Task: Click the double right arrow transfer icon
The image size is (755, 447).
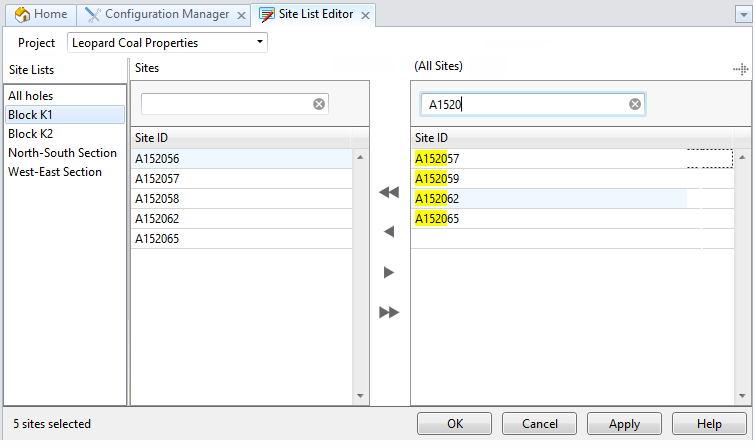Action: 389,312
